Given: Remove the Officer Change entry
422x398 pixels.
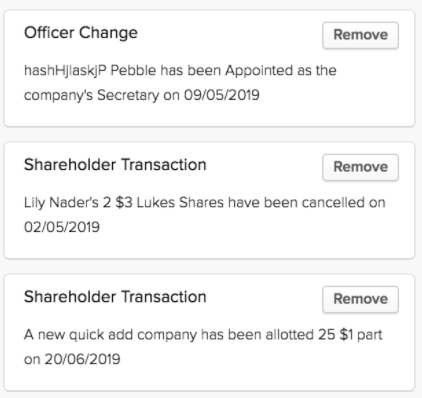Looking at the screenshot, I should (360, 35).
